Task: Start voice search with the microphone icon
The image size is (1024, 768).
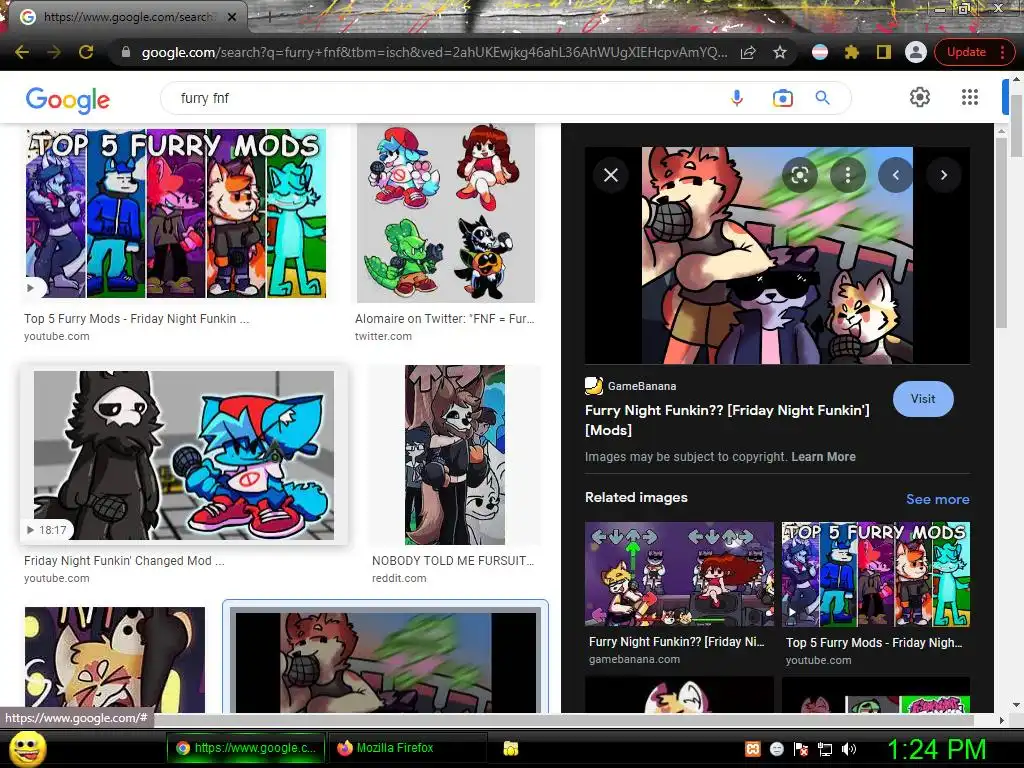Action: 737,98
